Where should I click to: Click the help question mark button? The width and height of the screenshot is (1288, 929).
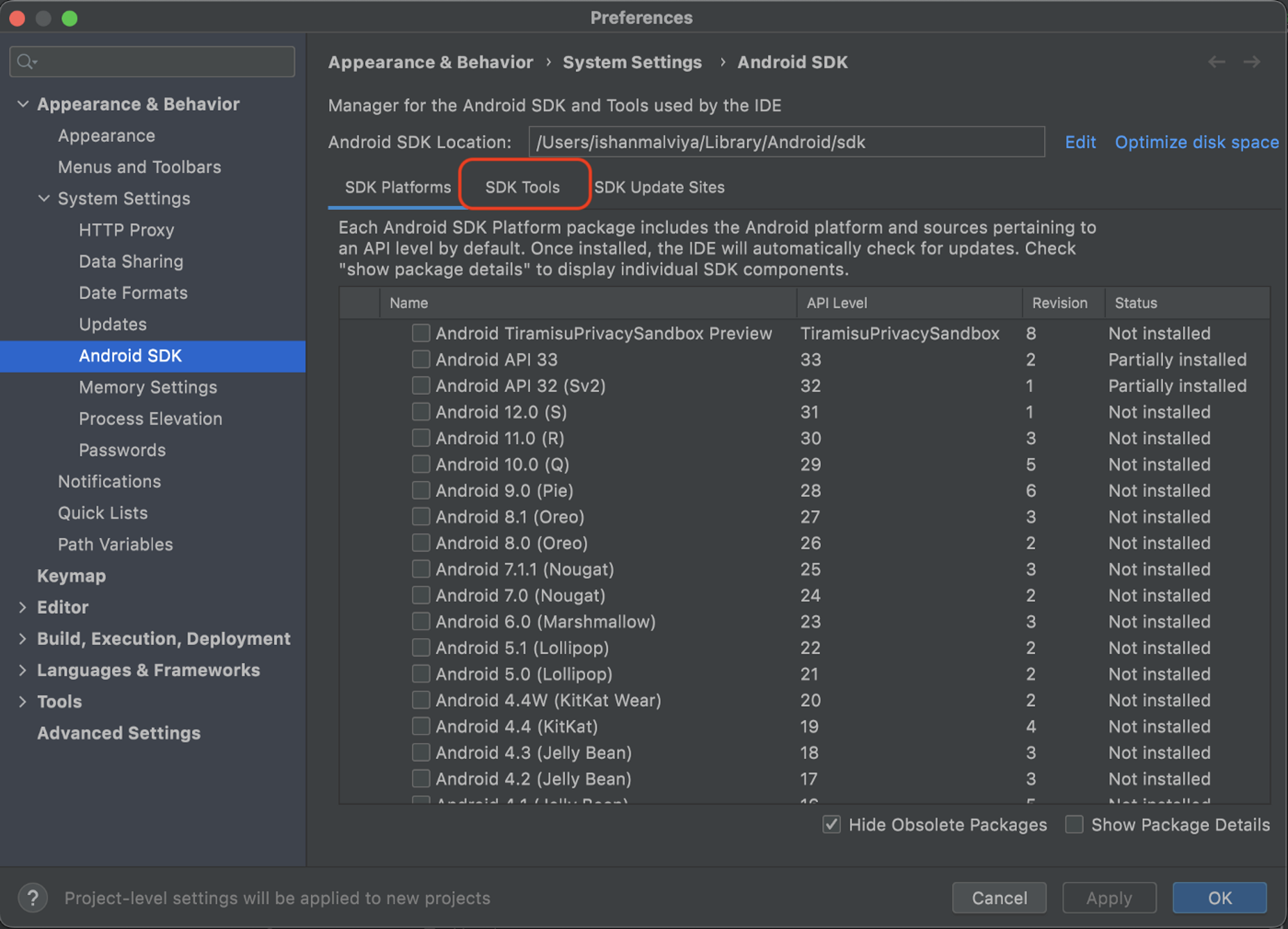pos(32,897)
